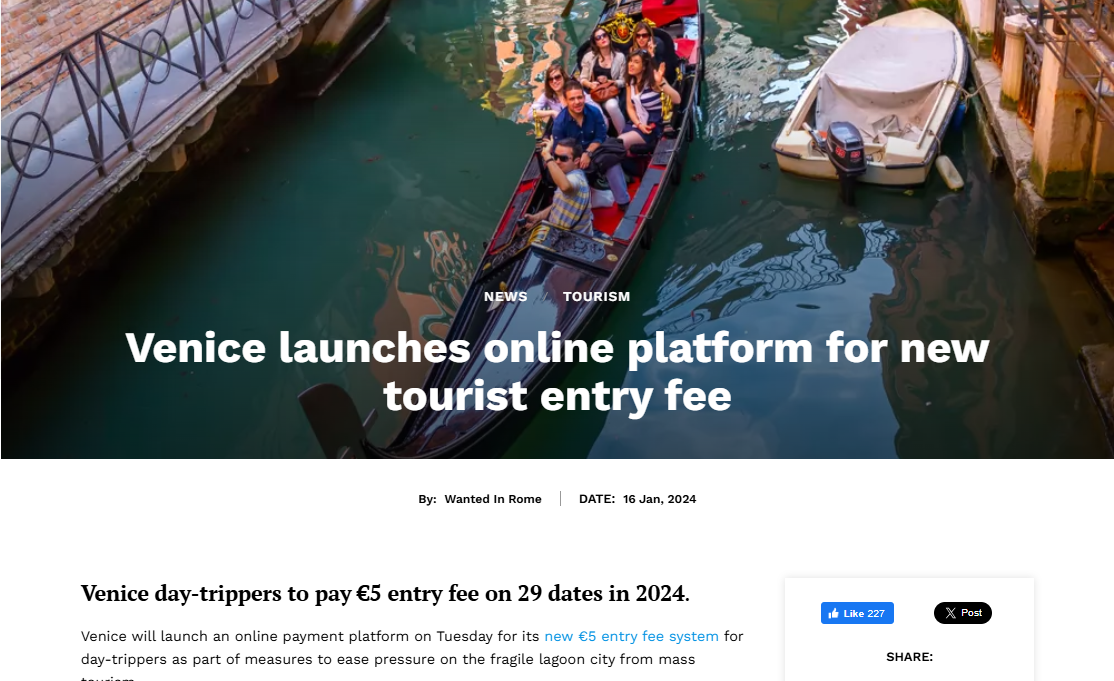Image resolution: width=1114 pixels, height=681 pixels.
Task: Click the thumbs-up icon in Like button
Action: [833, 614]
